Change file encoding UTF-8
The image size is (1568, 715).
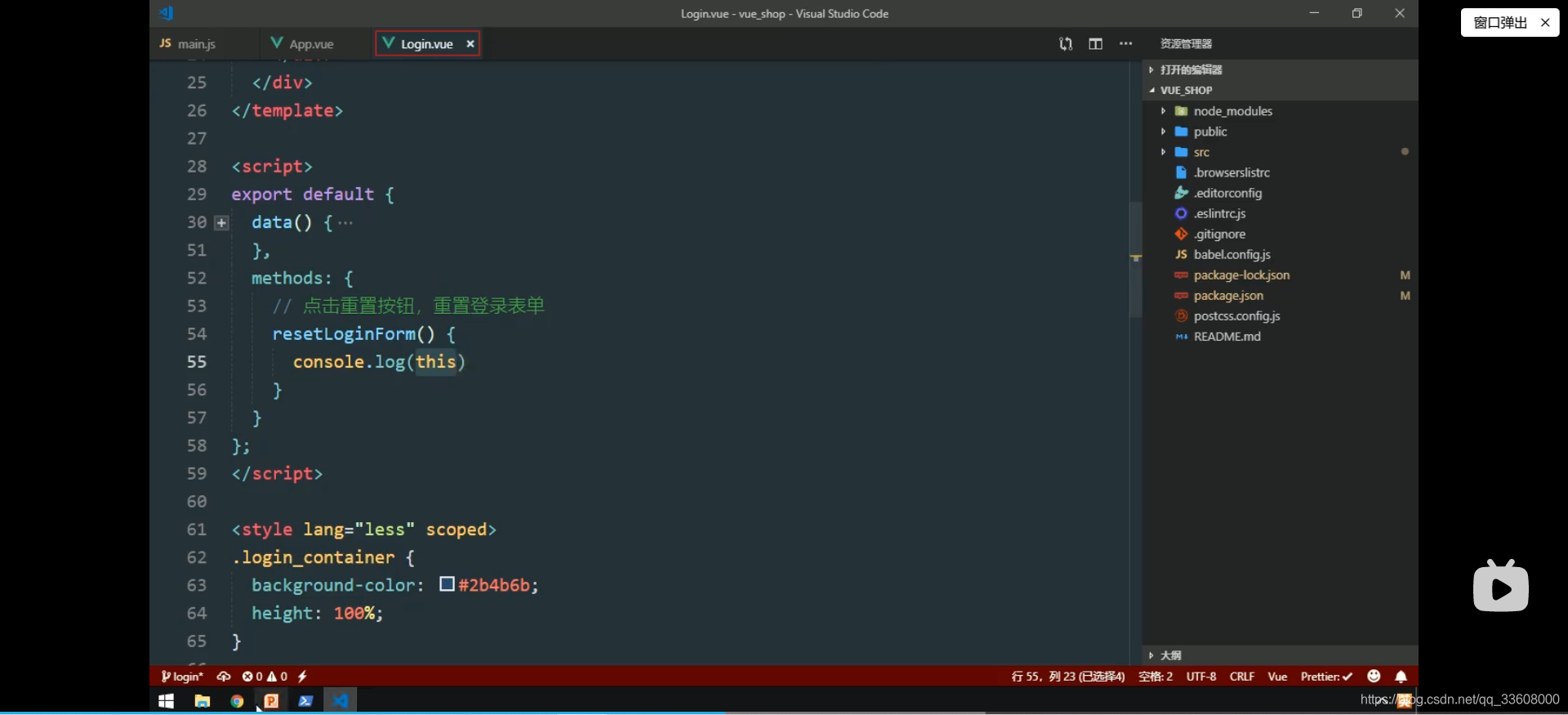coord(1201,677)
